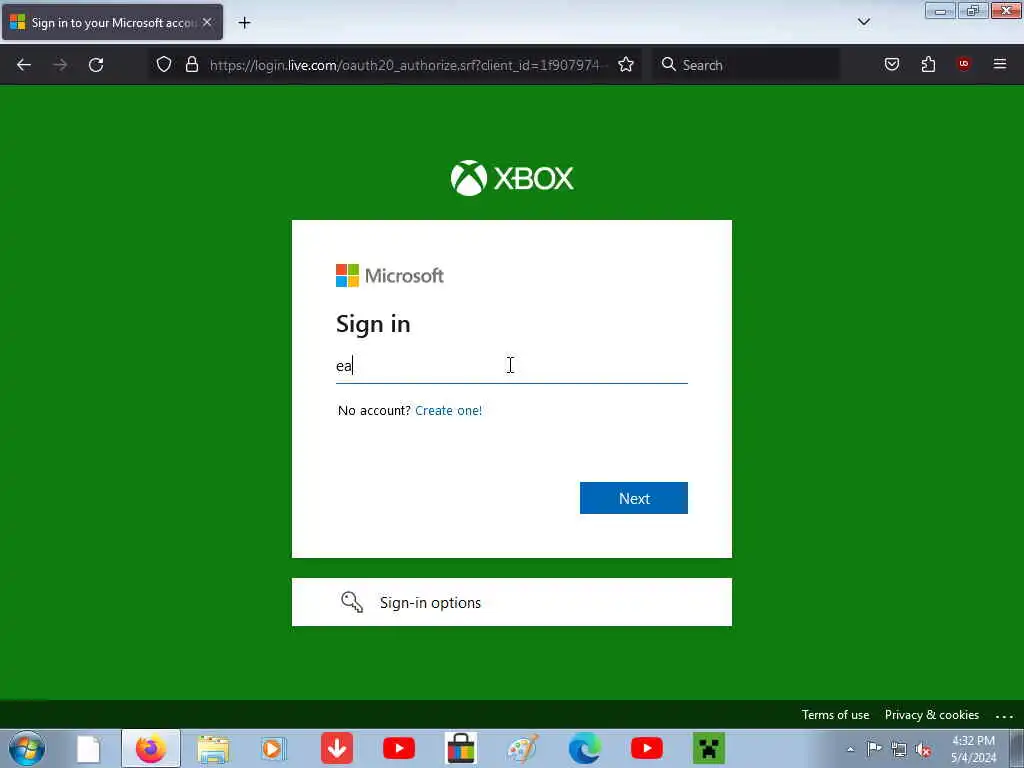Open the Action Center flag tray icon

click(x=874, y=748)
